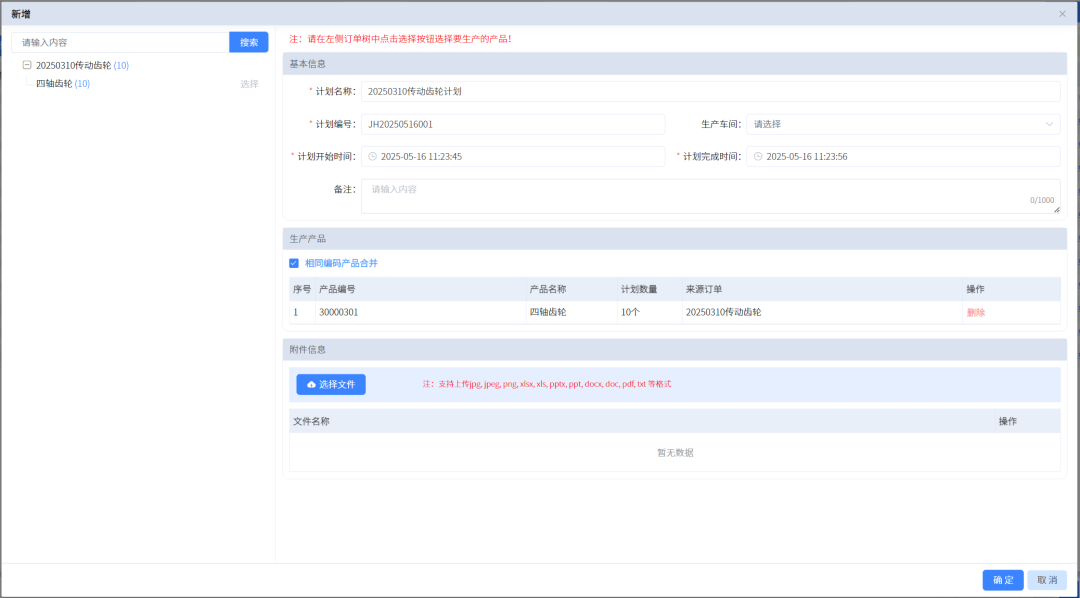Click the clock icon in 计划完成时间
The height and width of the screenshot is (598, 1080).
click(758, 156)
